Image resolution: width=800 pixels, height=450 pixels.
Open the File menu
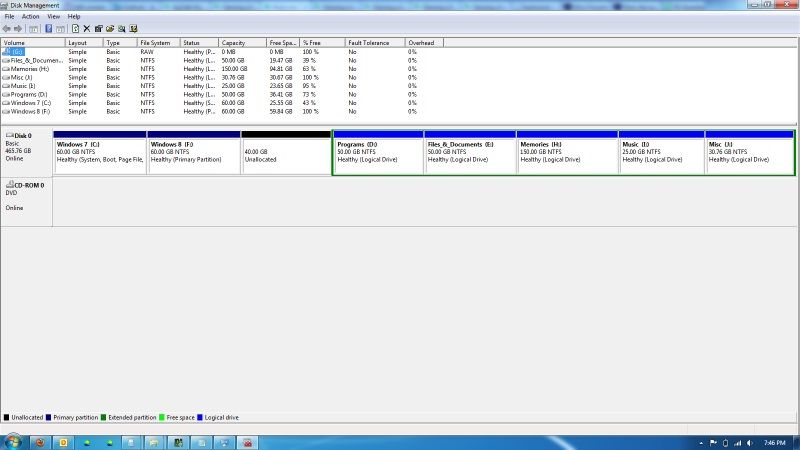[9, 17]
